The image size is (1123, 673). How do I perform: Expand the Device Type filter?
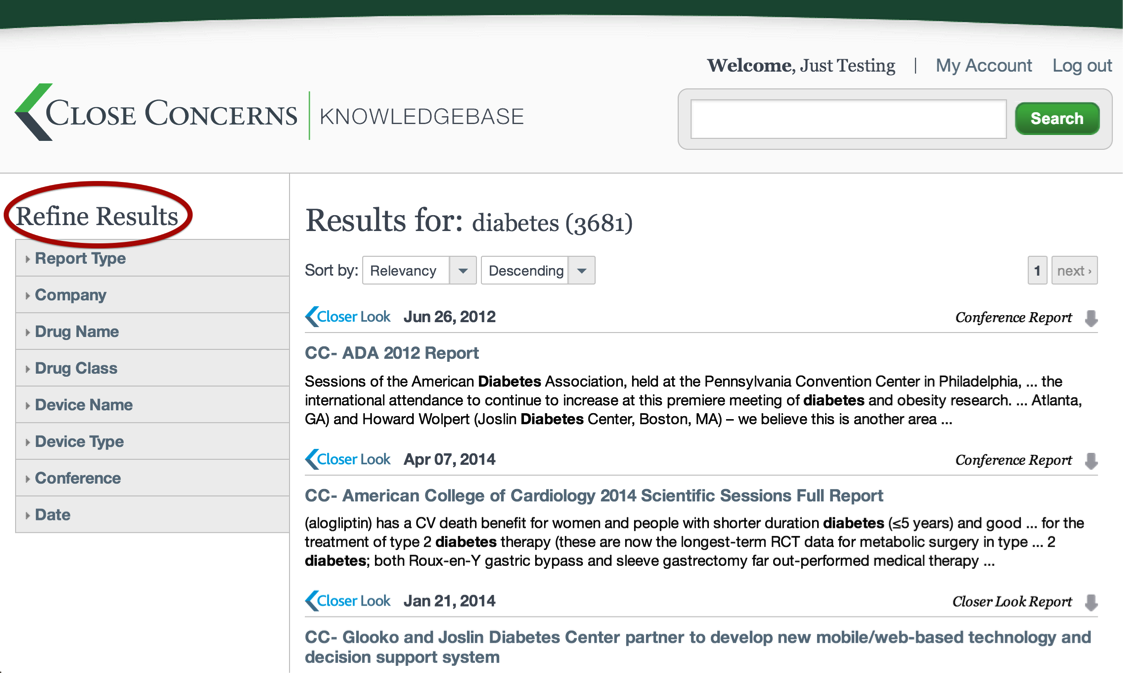tap(153, 441)
